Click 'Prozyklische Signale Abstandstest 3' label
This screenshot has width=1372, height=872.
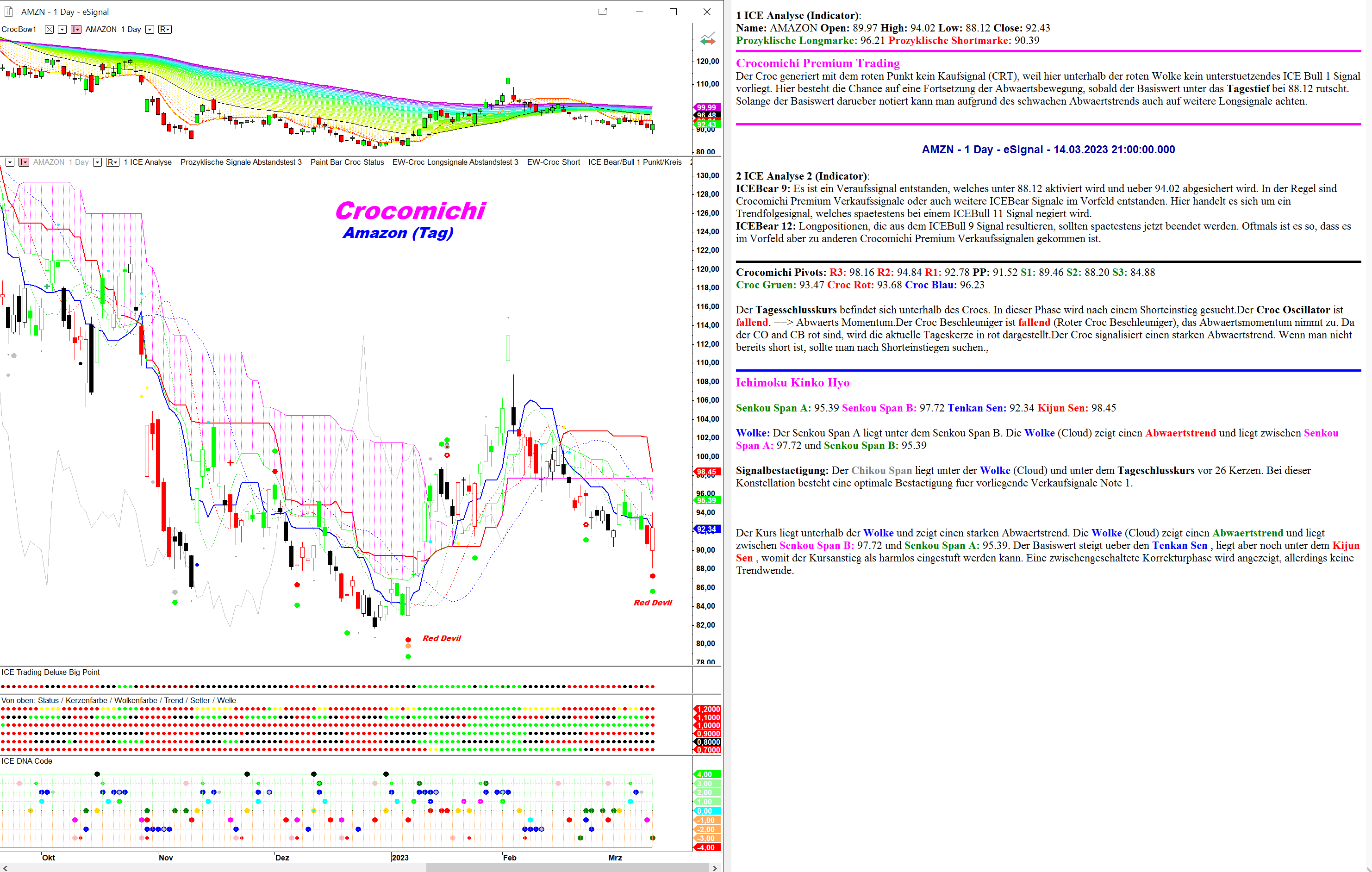(240, 162)
